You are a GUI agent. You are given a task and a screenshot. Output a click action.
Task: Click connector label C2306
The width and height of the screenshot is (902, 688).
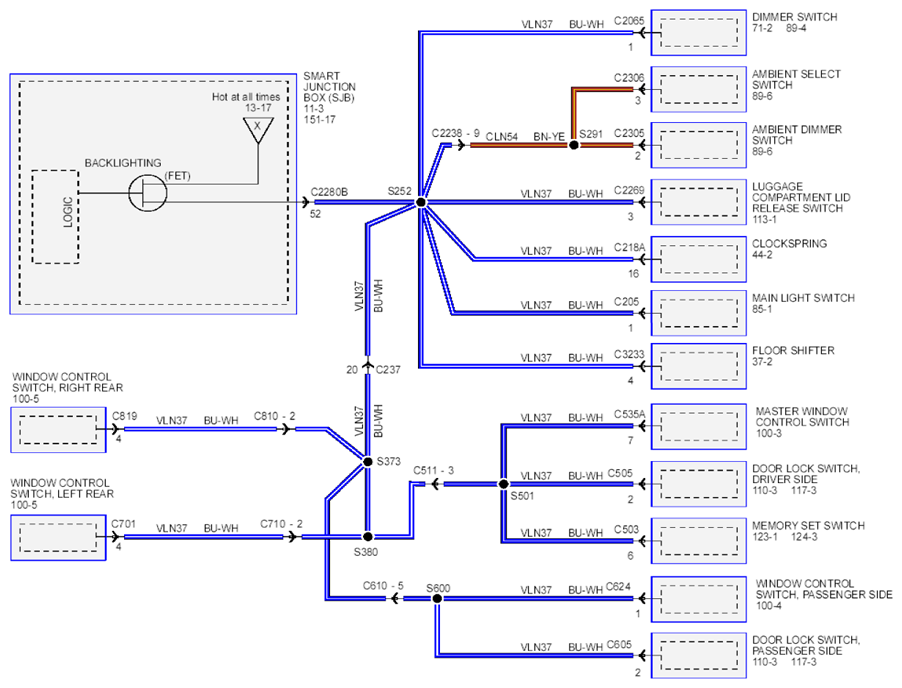click(x=629, y=78)
